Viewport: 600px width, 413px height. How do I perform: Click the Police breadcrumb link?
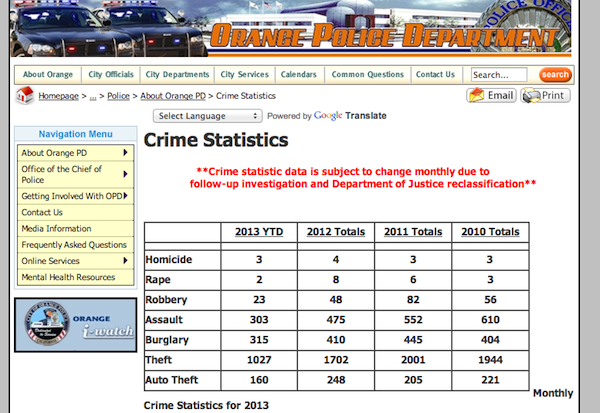[x=118, y=95]
